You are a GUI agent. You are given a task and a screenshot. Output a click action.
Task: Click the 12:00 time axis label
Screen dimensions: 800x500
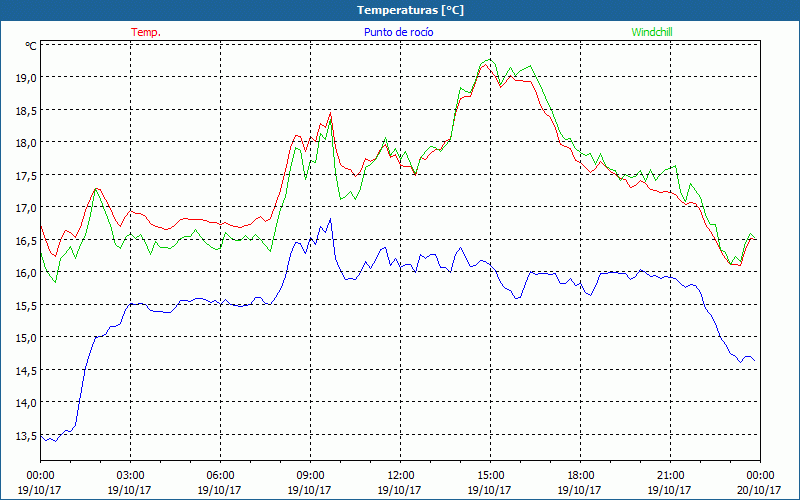[x=401, y=476]
